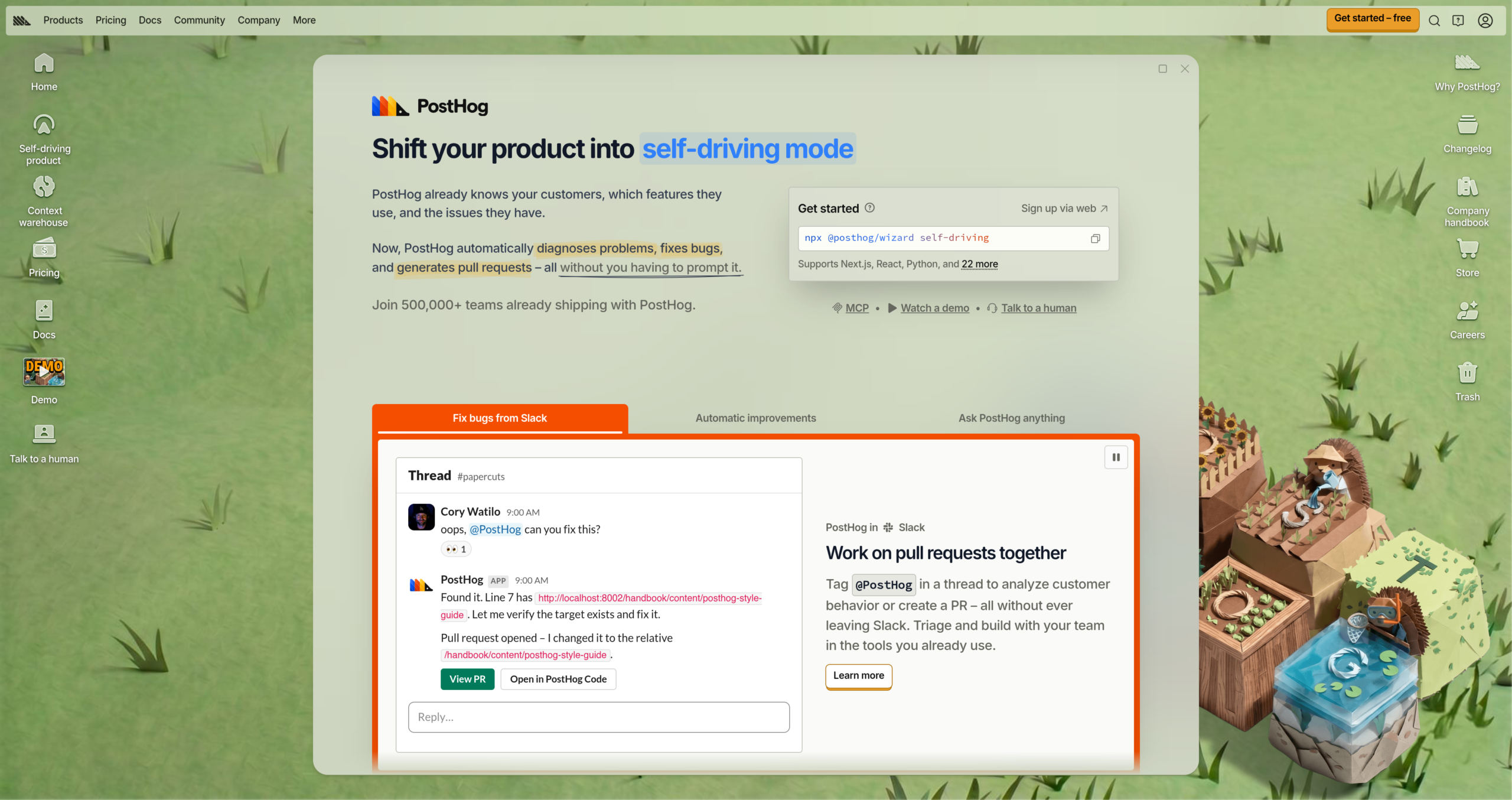Open the Company menu
The width and height of the screenshot is (1512, 800).
click(x=259, y=20)
